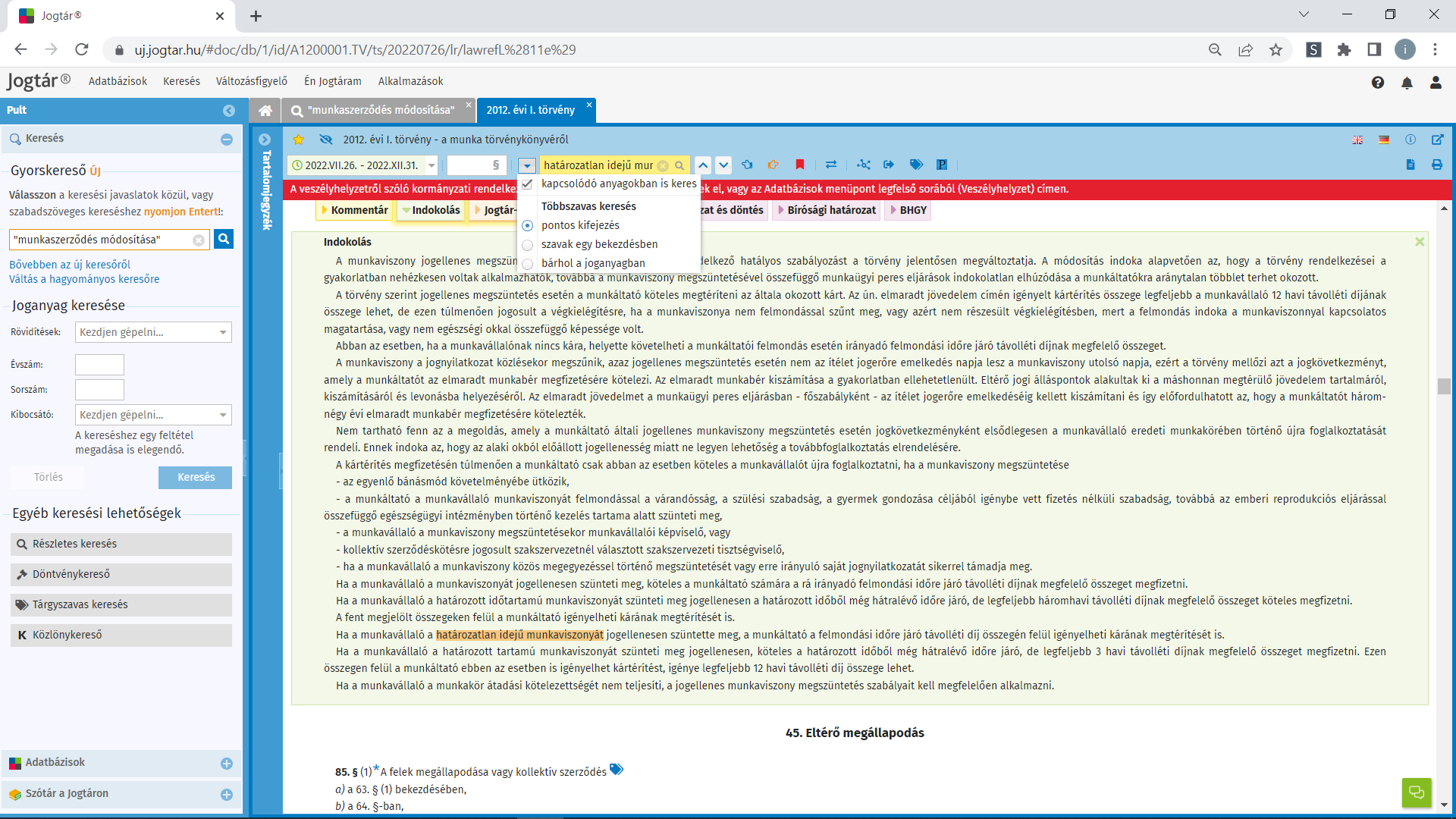
Task: Switch to German language flag
Action: (x=1384, y=140)
